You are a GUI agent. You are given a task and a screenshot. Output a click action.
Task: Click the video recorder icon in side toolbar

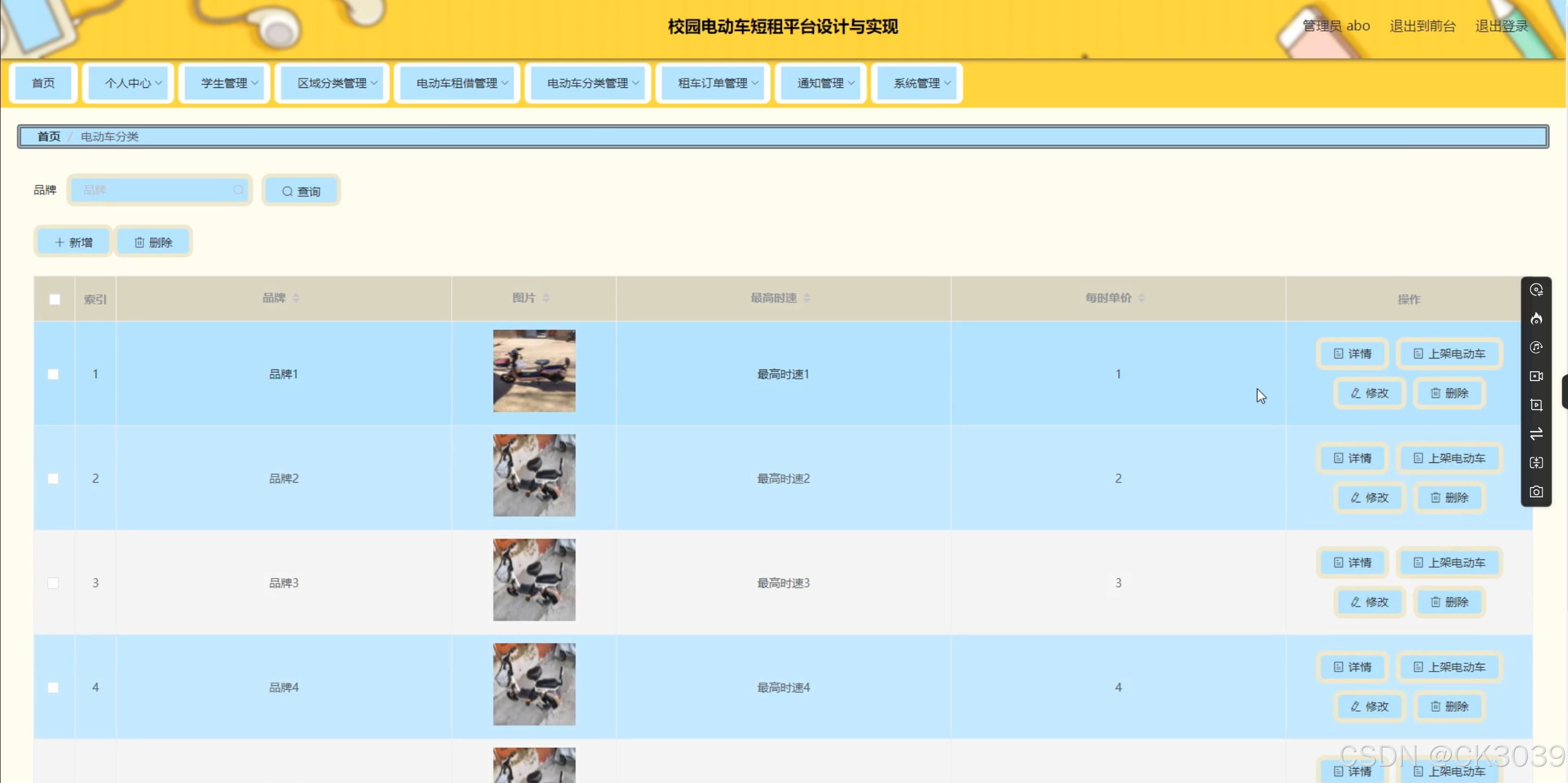point(1536,376)
